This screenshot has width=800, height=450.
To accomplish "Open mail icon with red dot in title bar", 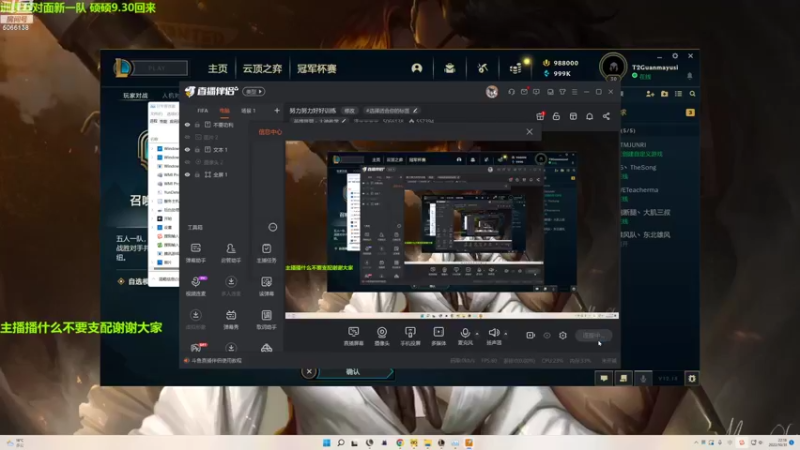I will [x=524, y=92].
